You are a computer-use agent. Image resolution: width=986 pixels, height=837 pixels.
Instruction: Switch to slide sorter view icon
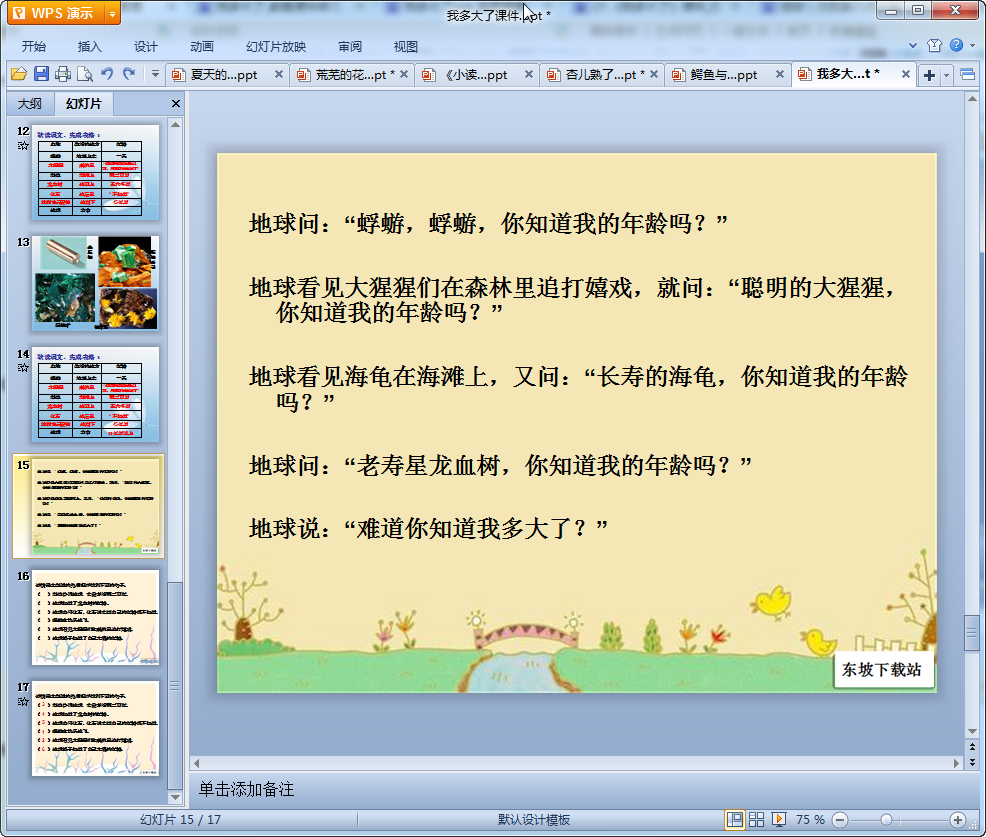[x=756, y=819]
